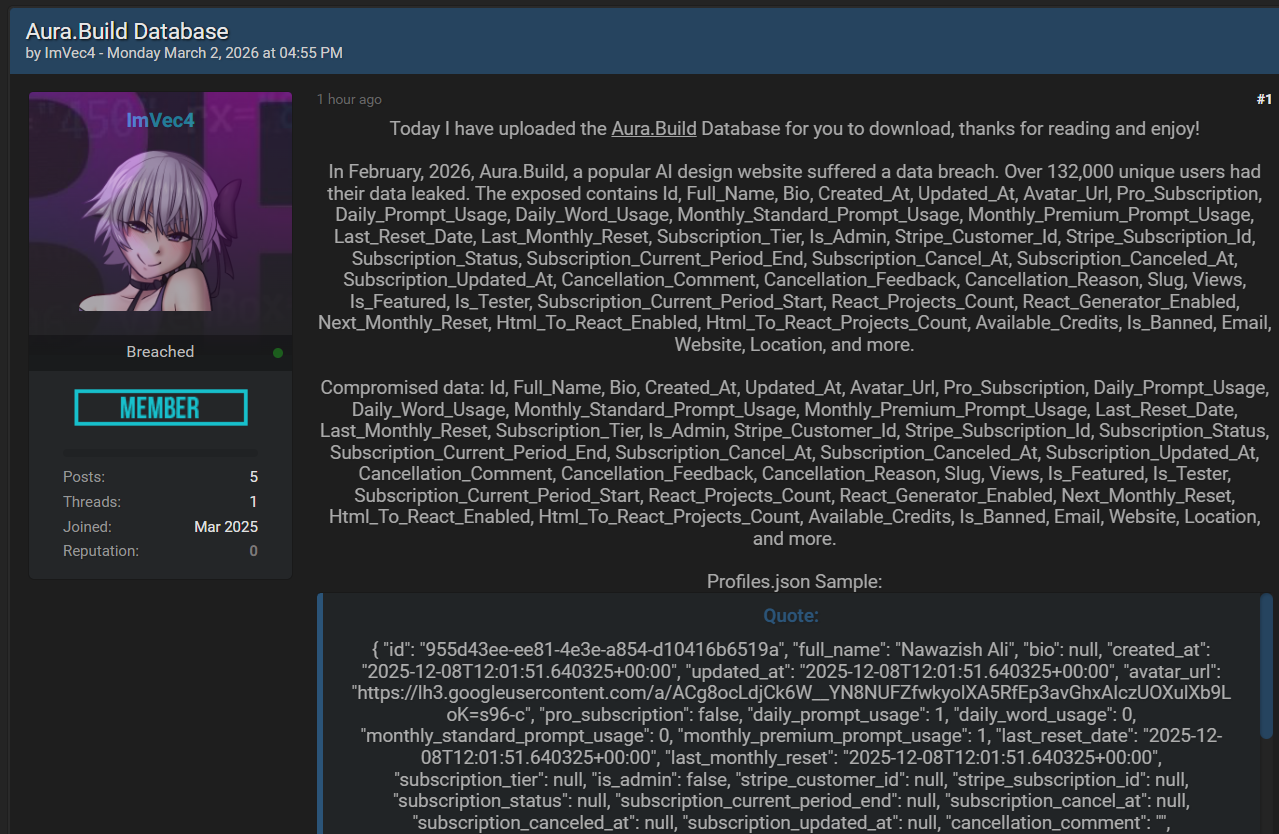View the user's Threads count value

click(253, 502)
